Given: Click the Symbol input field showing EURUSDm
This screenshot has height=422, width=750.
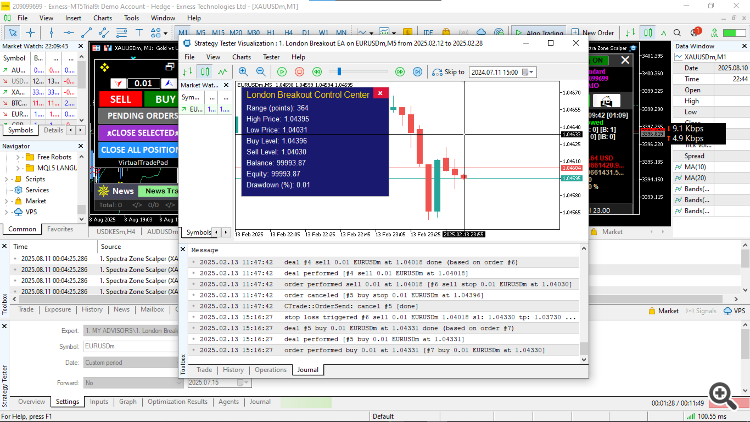Looking at the screenshot, I should 131,346.
